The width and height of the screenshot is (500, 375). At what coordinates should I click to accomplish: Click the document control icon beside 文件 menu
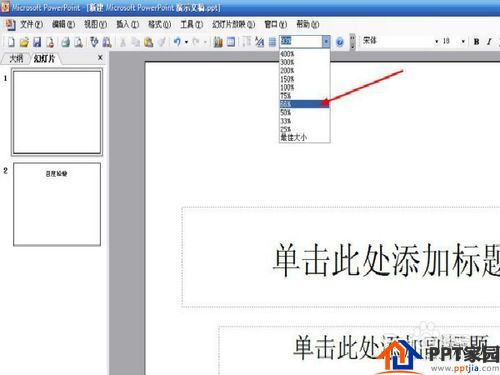11,24
